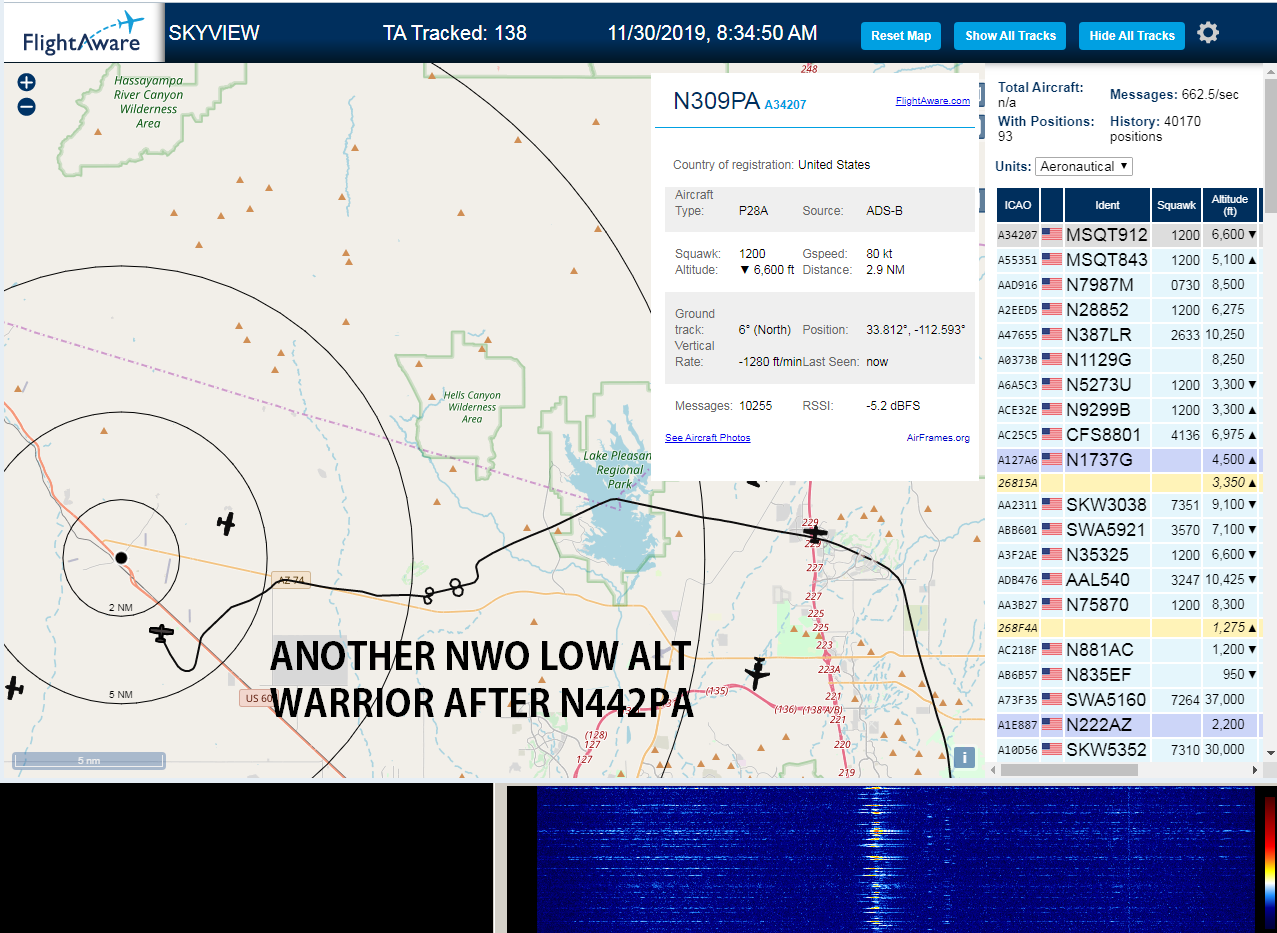
Task: Click the FlightAware logo
Action: (x=82, y=33)
